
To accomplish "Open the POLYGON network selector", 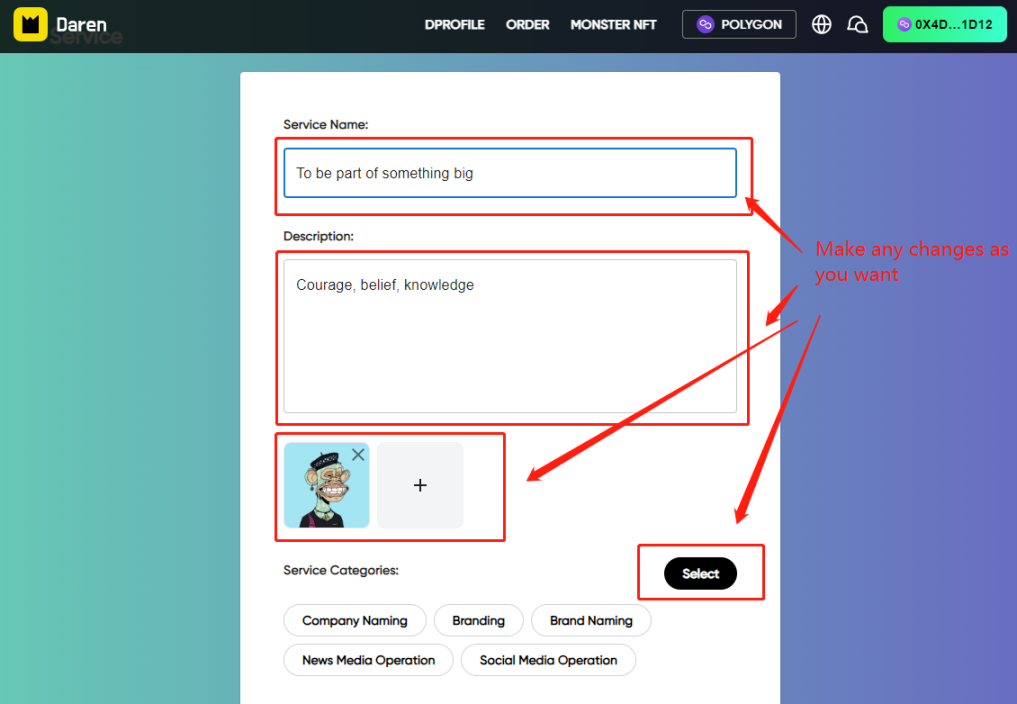I will [739, 25].
